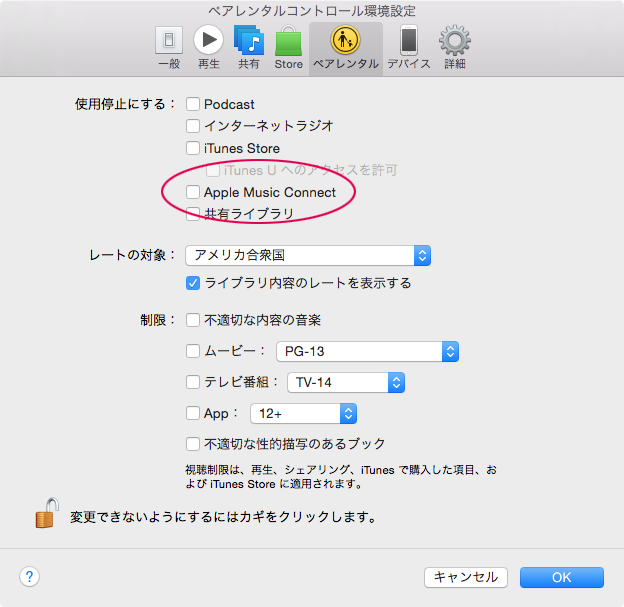Image resolution: width=624 pixels, height=607 pixels.
Task: Open help with the question mark button
Action: tap(29, 576)
